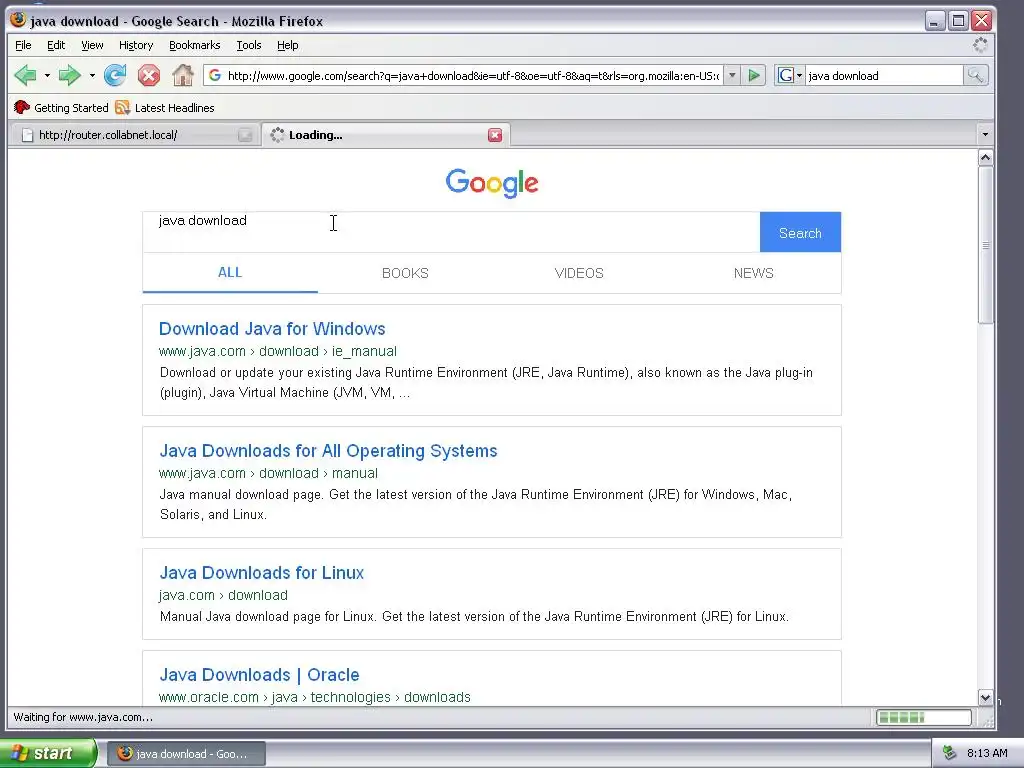
Task: Click the blue Search button
Action: pyautogui.click(x=800, y=232)
